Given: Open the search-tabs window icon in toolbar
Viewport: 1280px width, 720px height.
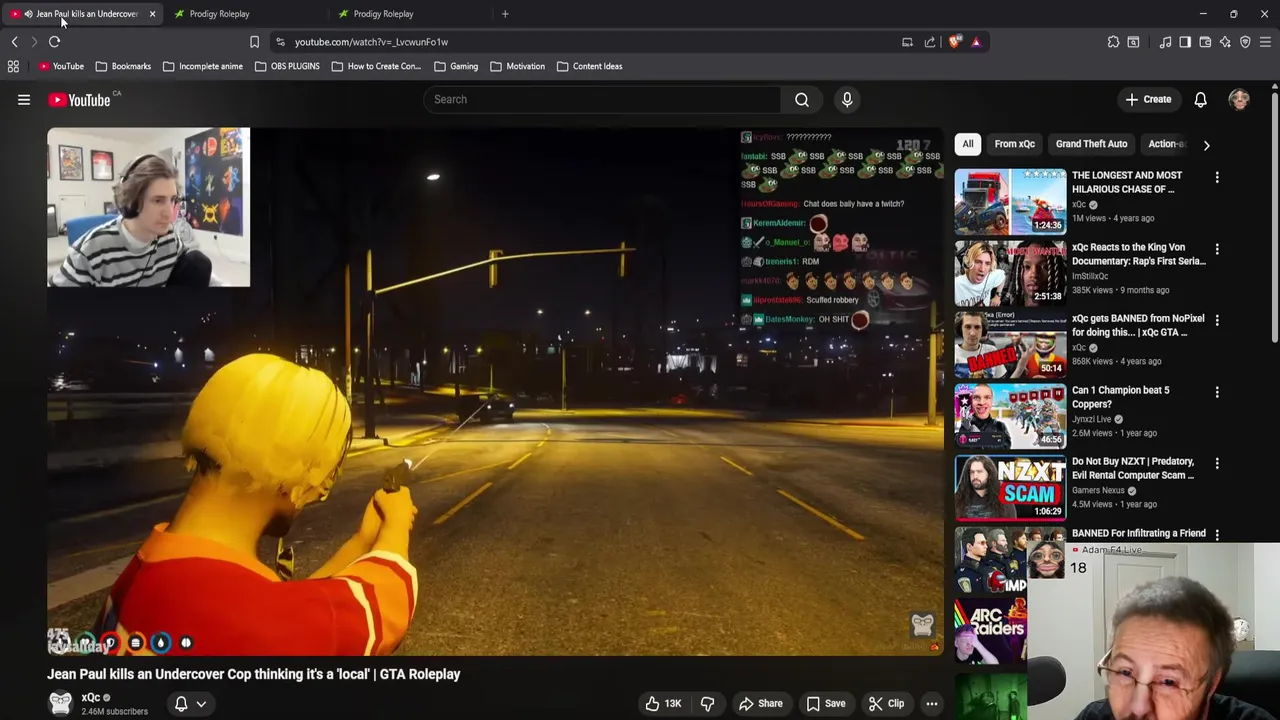Looking at the screenshot, I should pyautogui.click(x=1133, y=42).
